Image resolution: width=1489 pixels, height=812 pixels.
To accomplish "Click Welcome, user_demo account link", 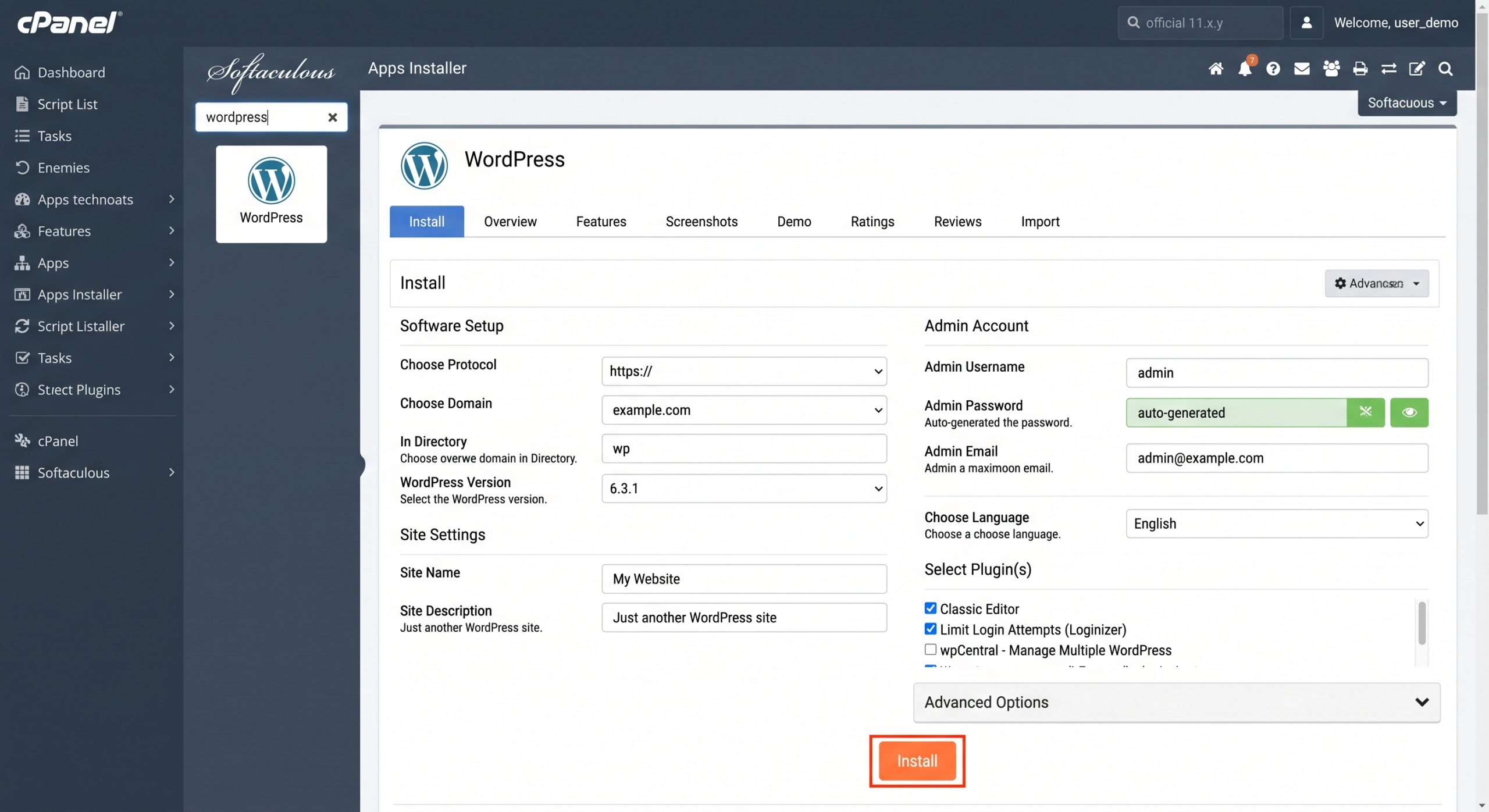I will coord(1396,23).
